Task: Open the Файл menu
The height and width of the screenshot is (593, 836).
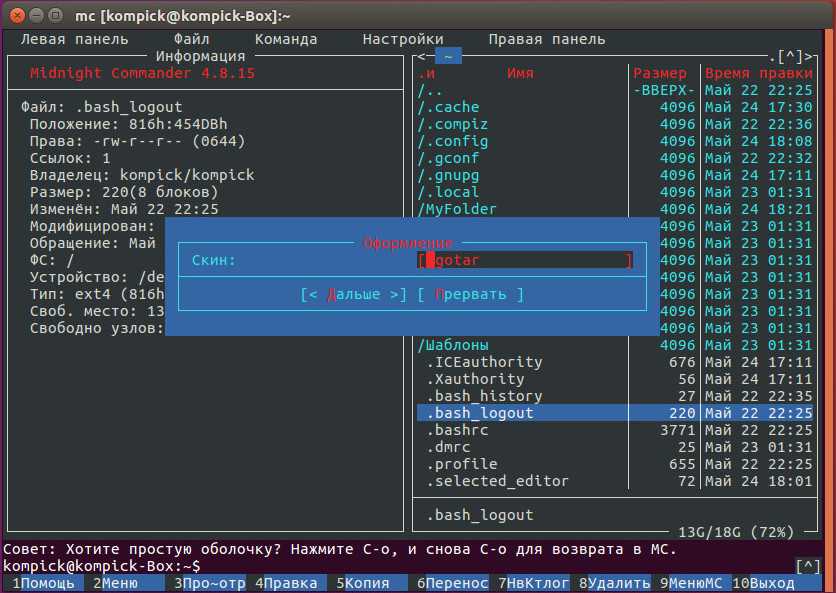Action: click(x=190, y=39)
